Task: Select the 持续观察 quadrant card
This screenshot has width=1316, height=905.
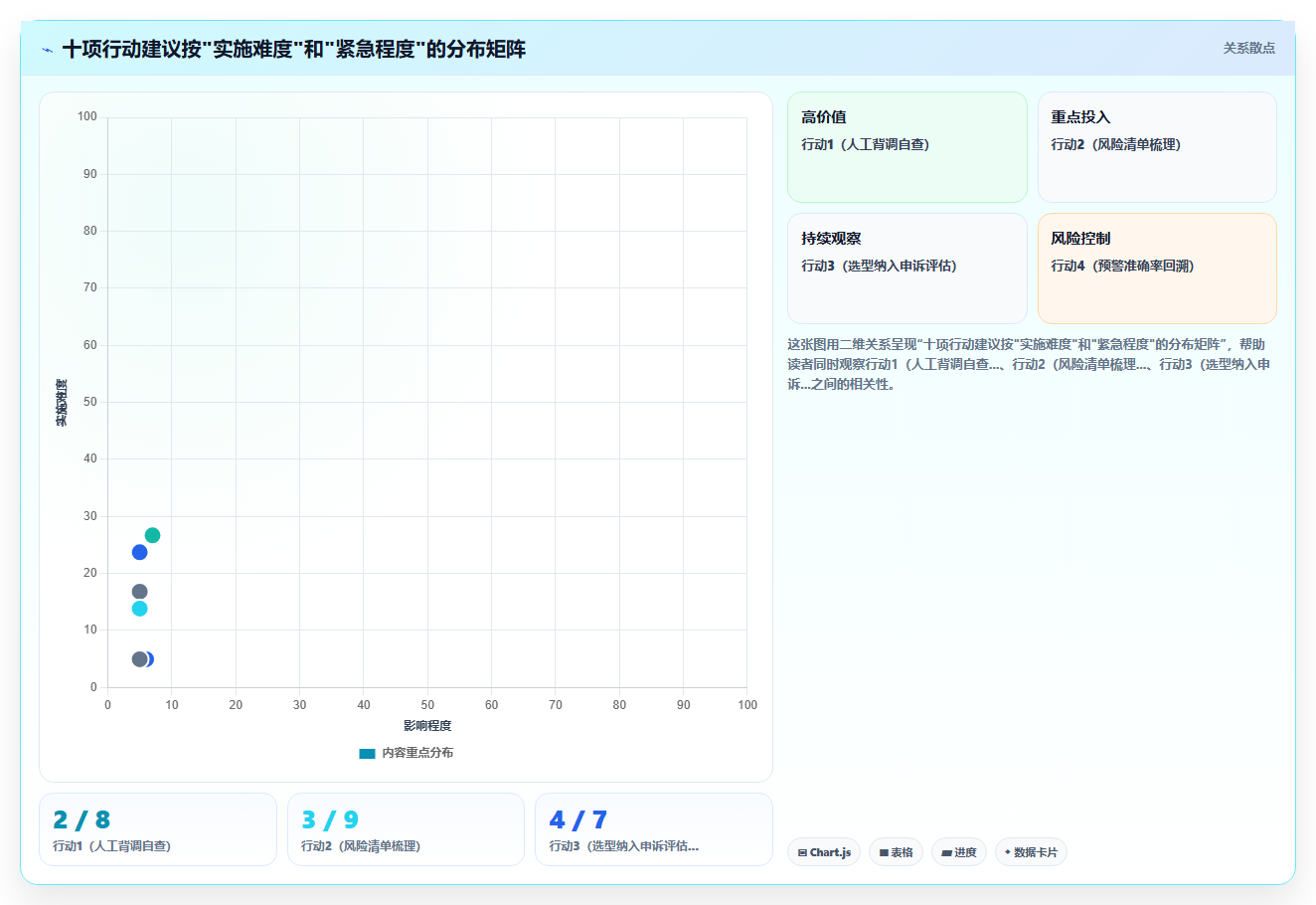Action: (907, 269)
